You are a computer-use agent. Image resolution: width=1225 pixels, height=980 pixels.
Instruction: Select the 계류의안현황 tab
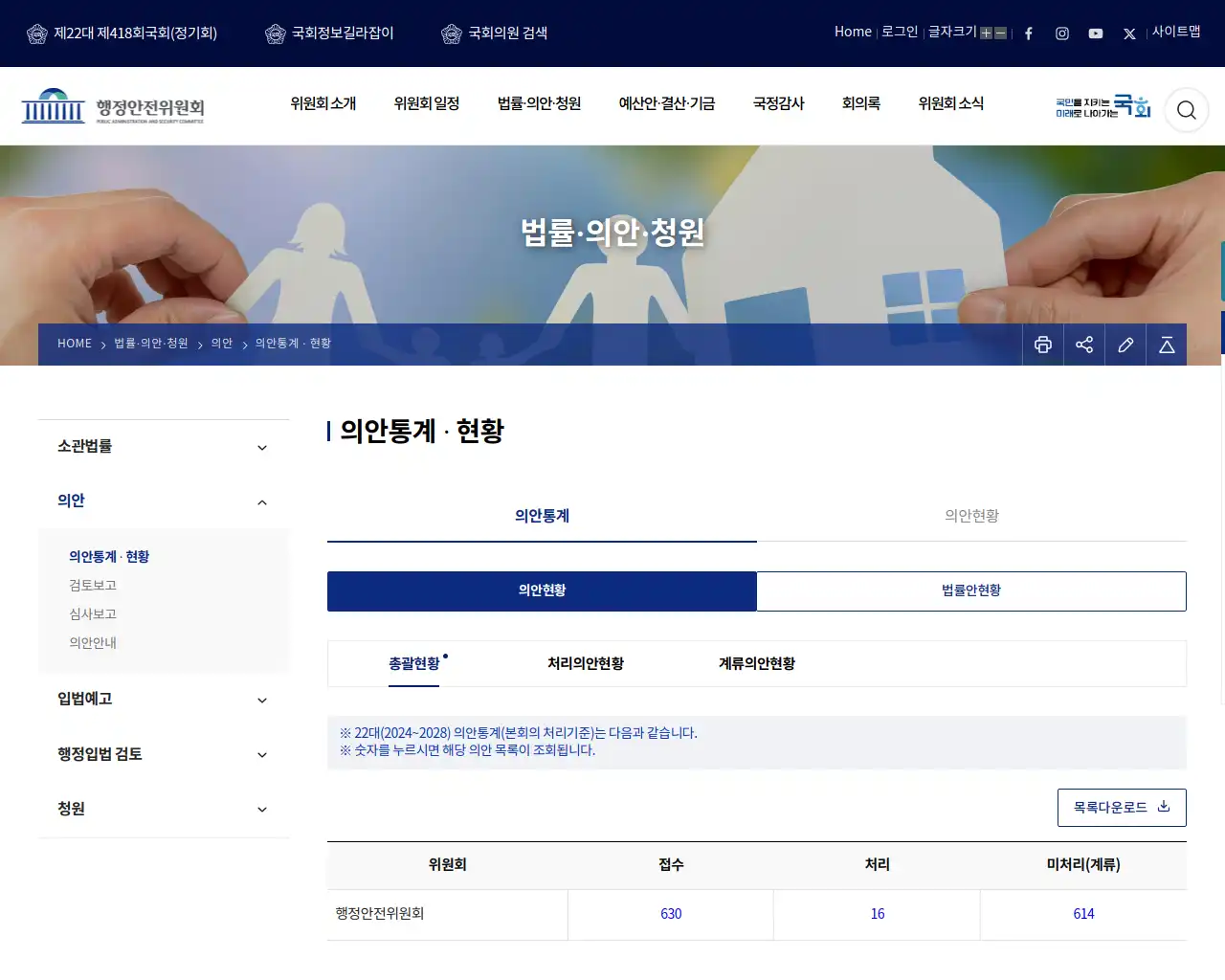pyautogui.click(x=757, y=663)
